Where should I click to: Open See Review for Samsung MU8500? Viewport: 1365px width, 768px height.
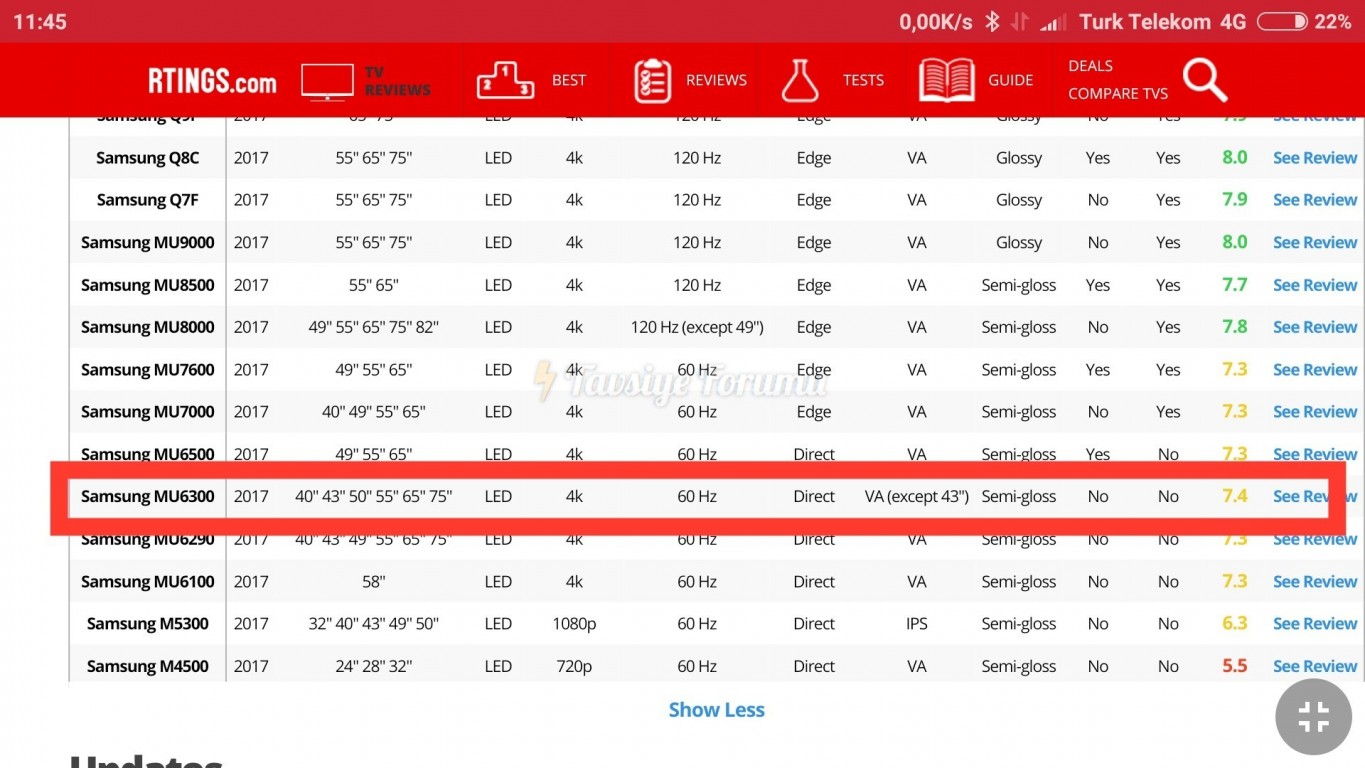point(1314,285)
